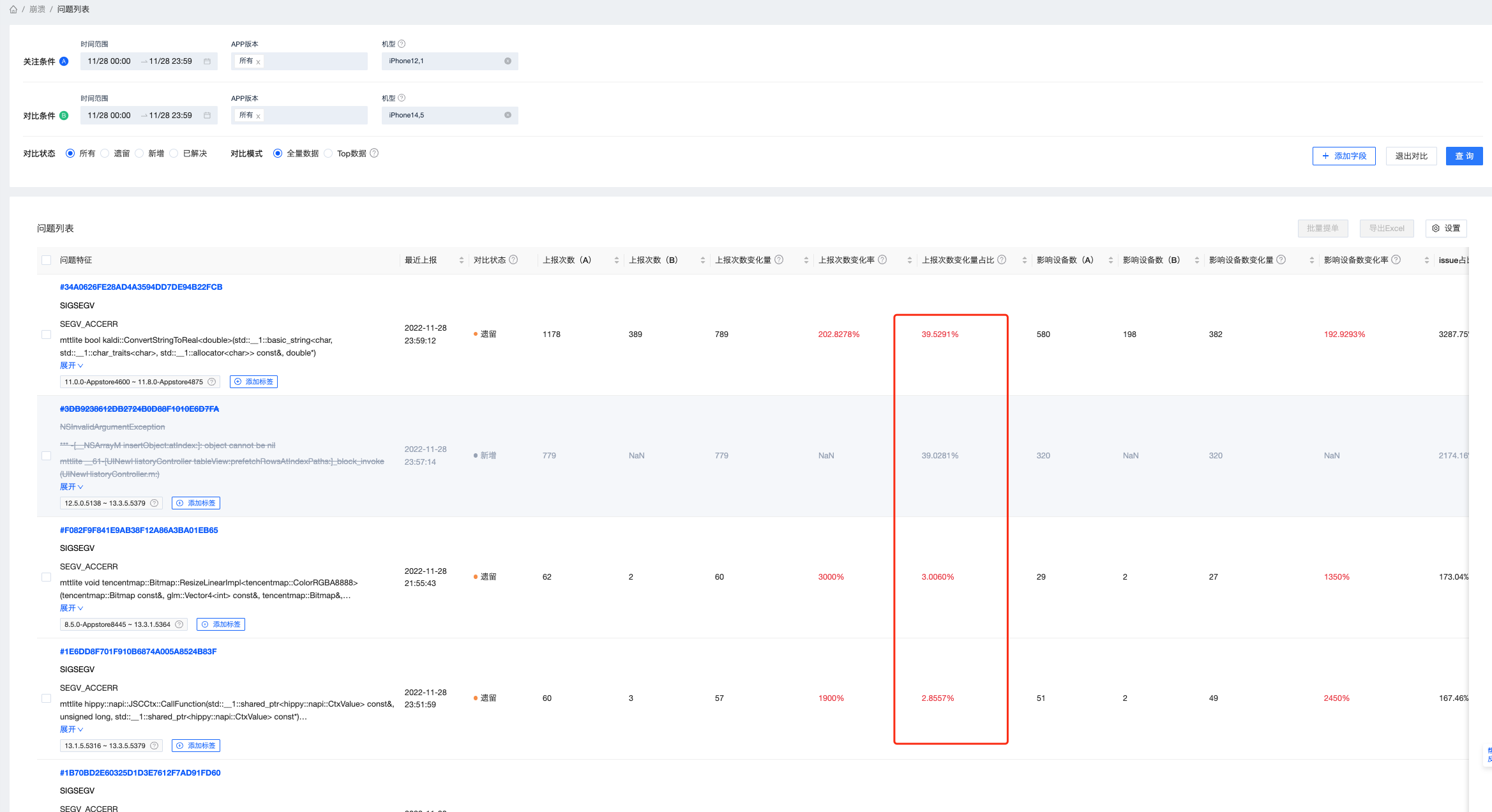The image size is (1492, 812).
Task: Click 添加标签 beside 12.5.0.5138 version range
Action: tap(196, 503)
